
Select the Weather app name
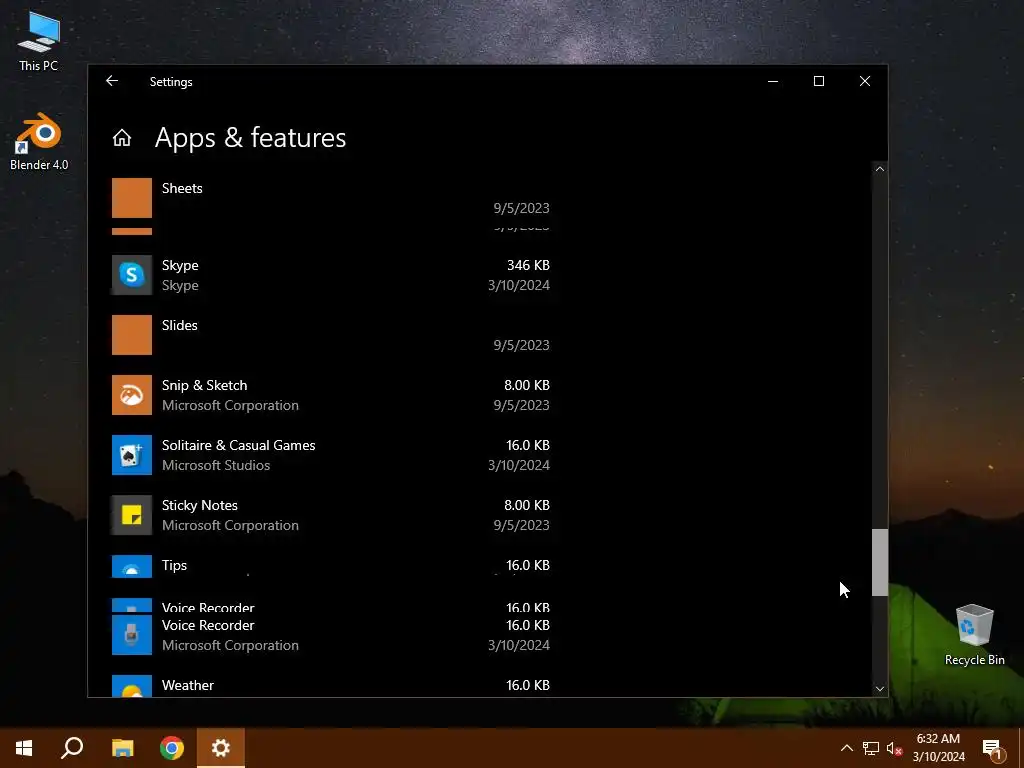[x=188, y=686]
